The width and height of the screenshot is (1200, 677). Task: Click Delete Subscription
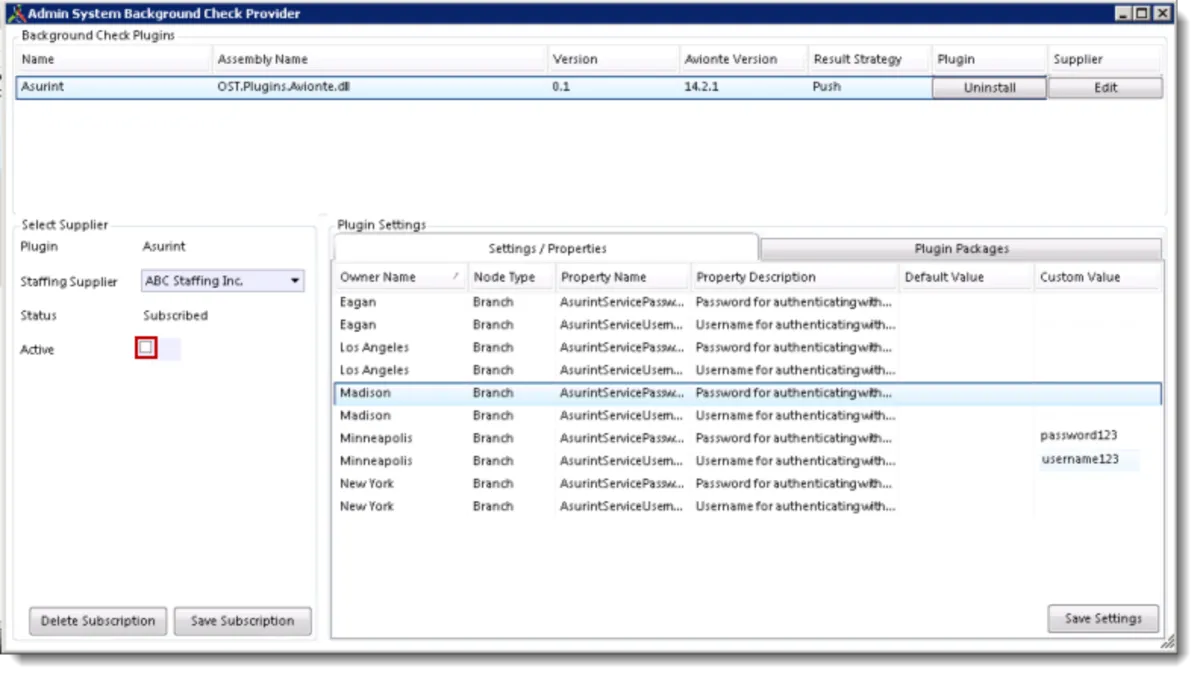point(98,621)
